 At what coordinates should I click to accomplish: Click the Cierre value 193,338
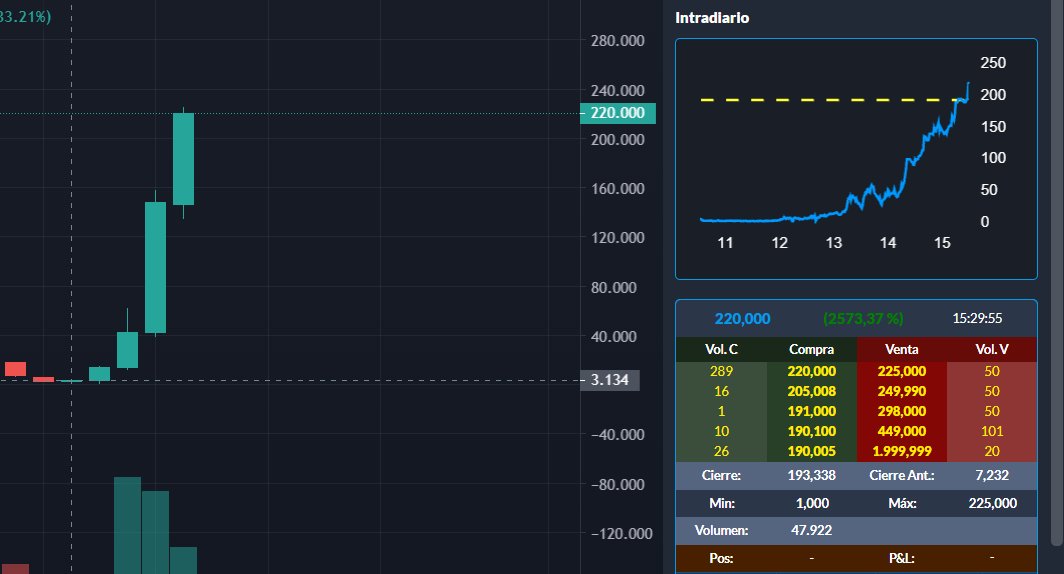[x=811, y=476]
